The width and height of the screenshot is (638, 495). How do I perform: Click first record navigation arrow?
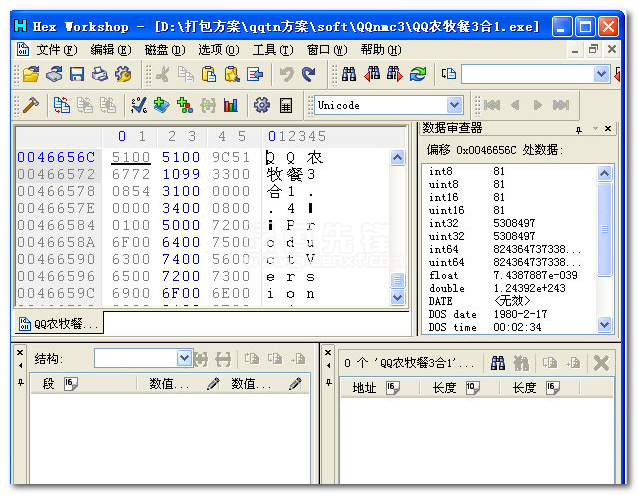492,105
